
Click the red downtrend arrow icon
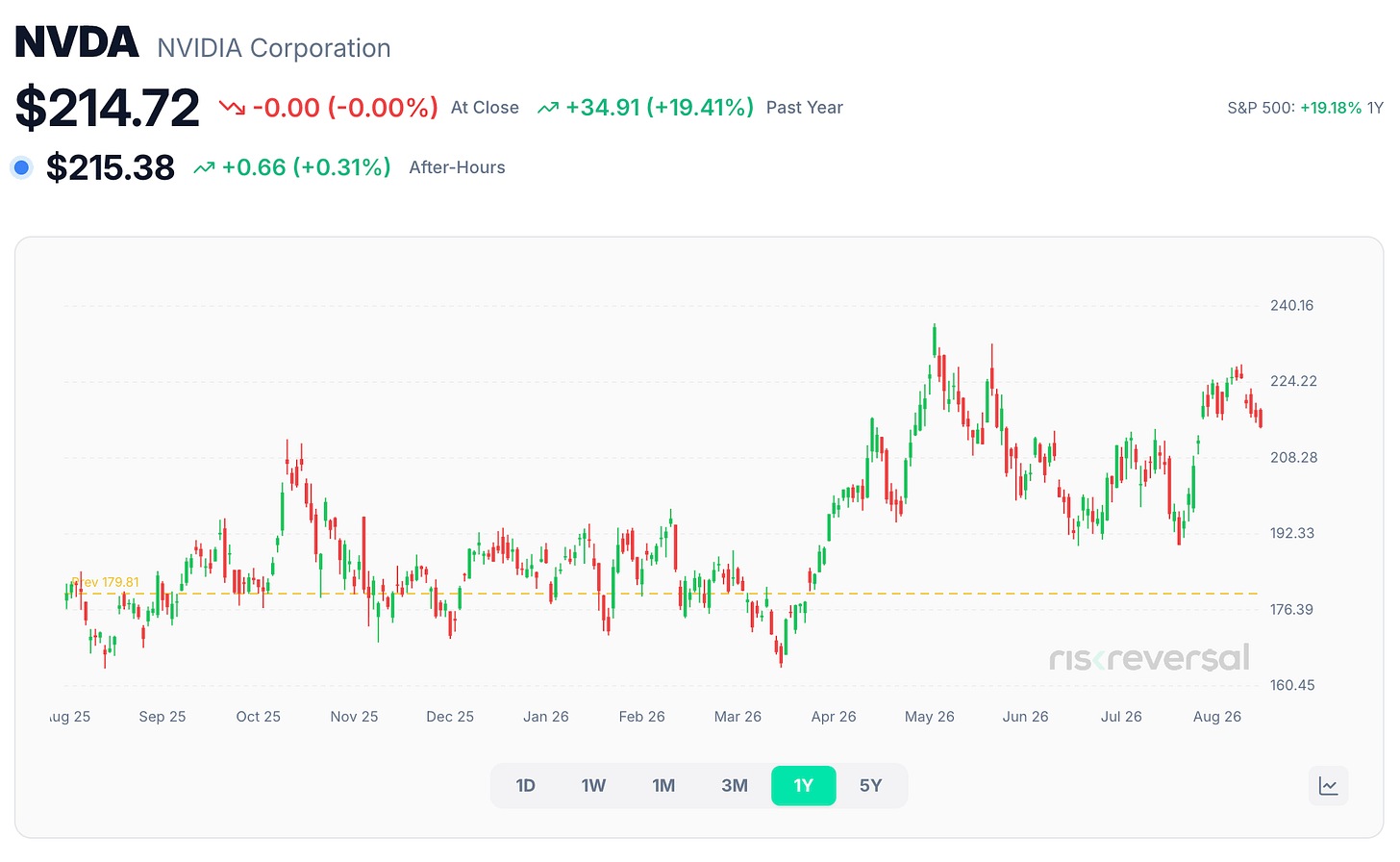click(x=232, y=108)
